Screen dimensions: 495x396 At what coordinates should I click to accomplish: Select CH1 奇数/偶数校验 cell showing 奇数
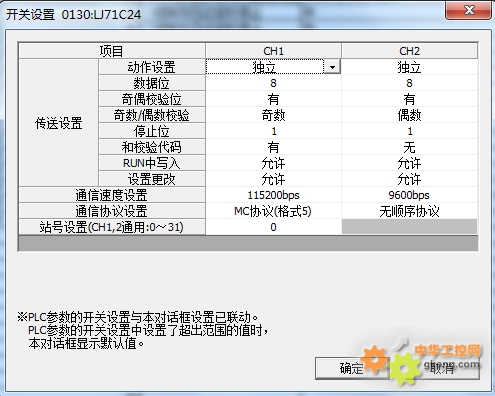(x=273, y=115)
